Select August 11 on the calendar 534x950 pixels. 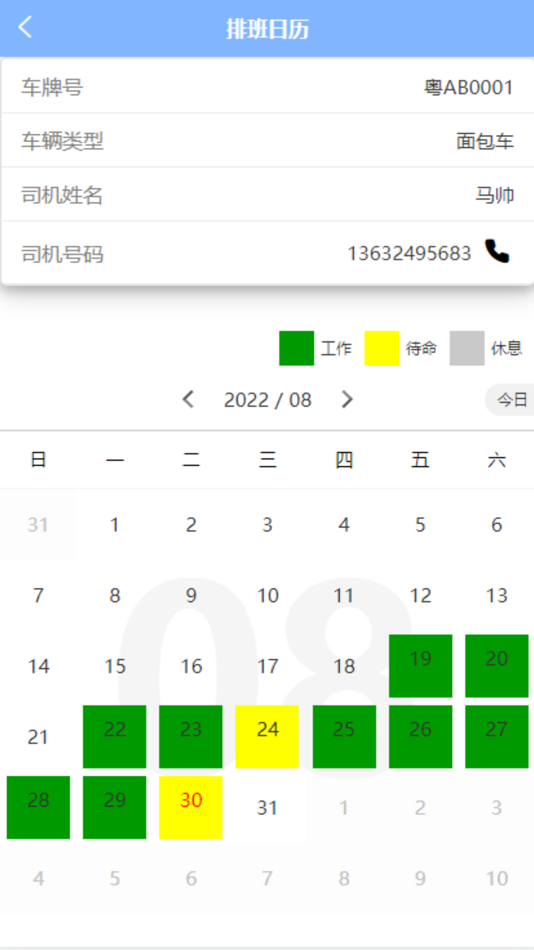pyautogui.click(x=344, y=595)
